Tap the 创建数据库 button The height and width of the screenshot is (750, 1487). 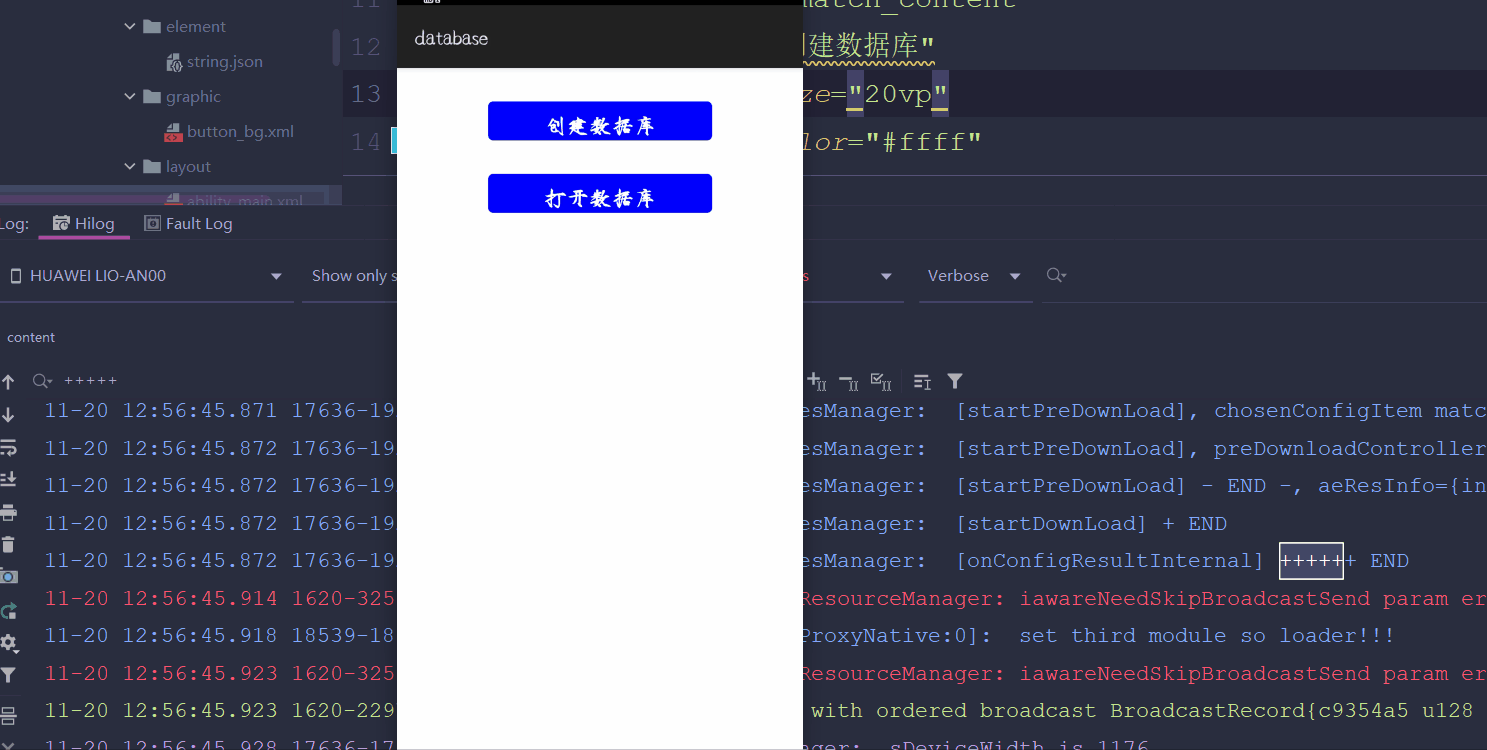[600, 121]
